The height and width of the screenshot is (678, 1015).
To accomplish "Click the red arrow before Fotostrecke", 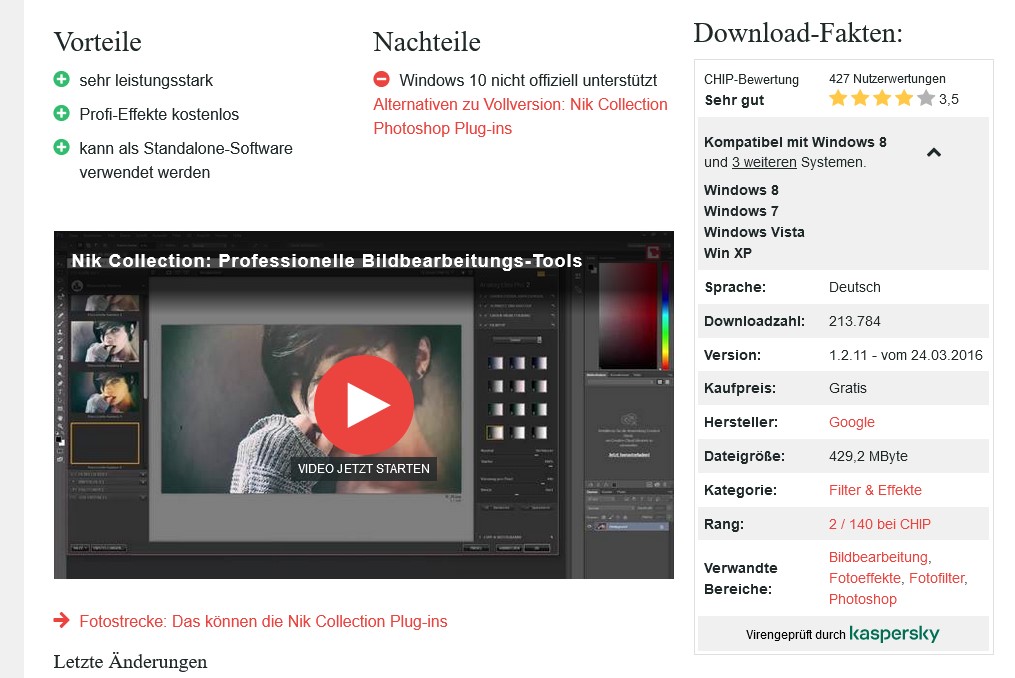I will 62,621.
